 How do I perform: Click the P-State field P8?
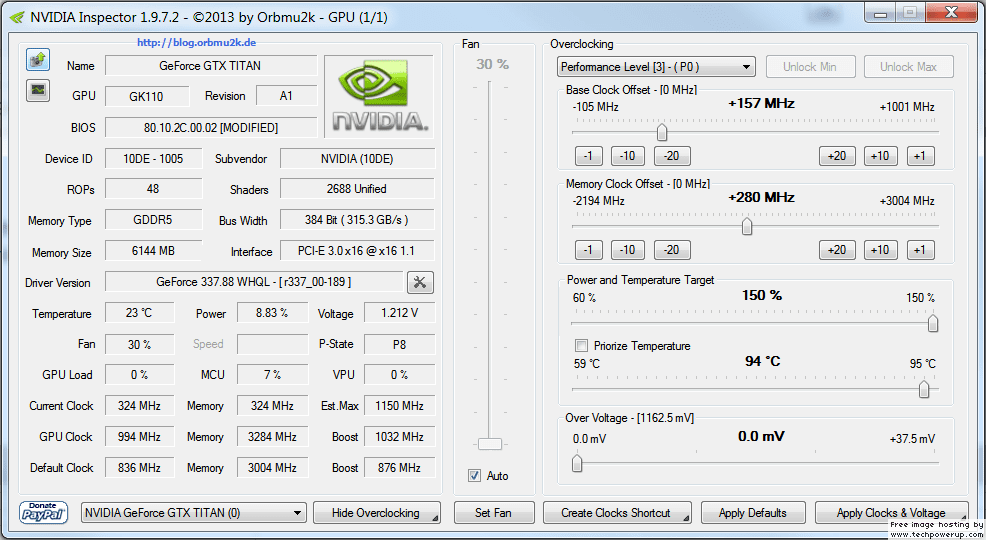point(399,344)
